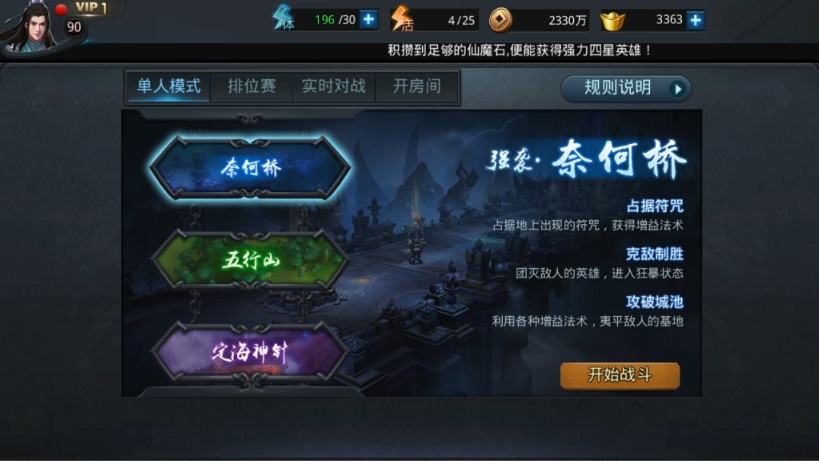Start the battle with 开始战斗

pos(620,375)
